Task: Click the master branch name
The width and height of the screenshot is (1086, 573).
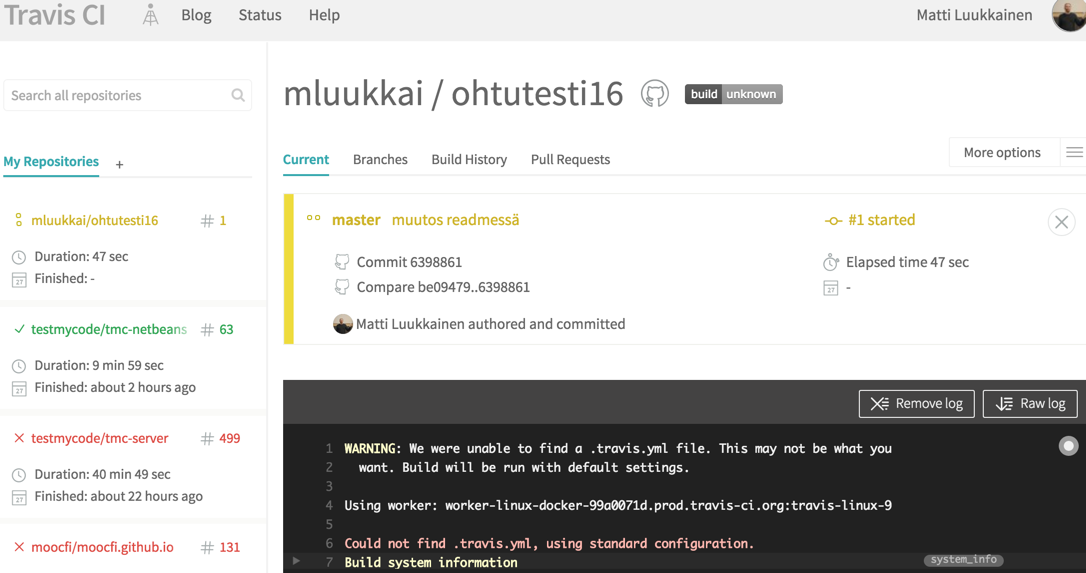Action: (356, 220)
